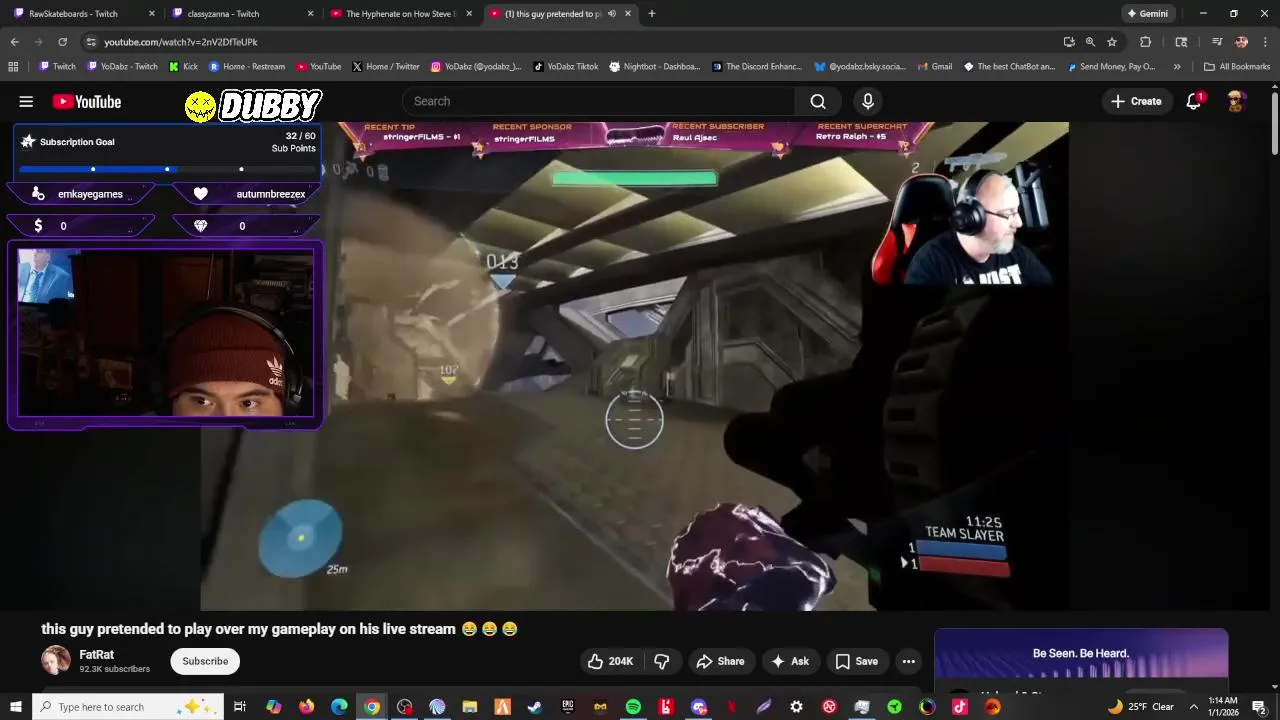
Task: Open the Home - Restream bookmark
Action: tap(247, 67)
